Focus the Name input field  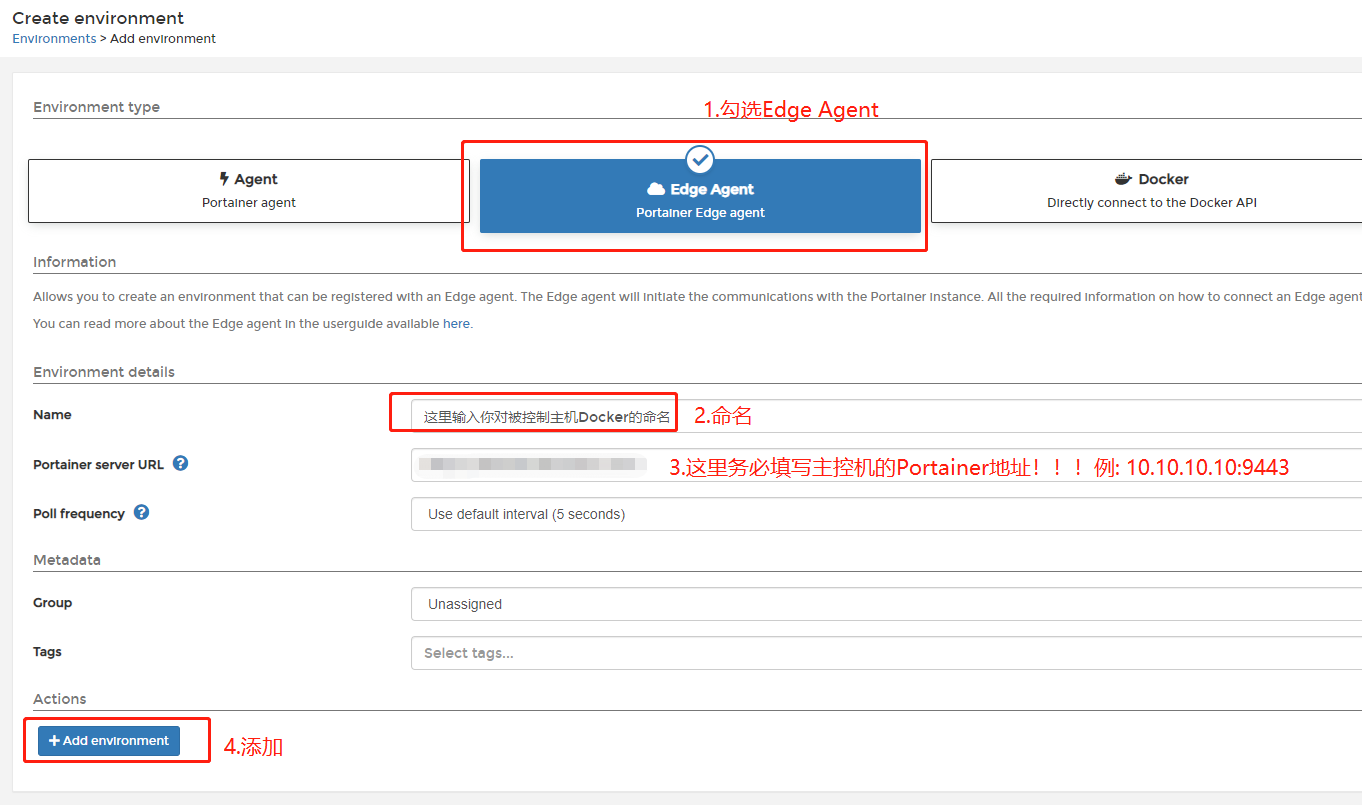click(886, 416)
